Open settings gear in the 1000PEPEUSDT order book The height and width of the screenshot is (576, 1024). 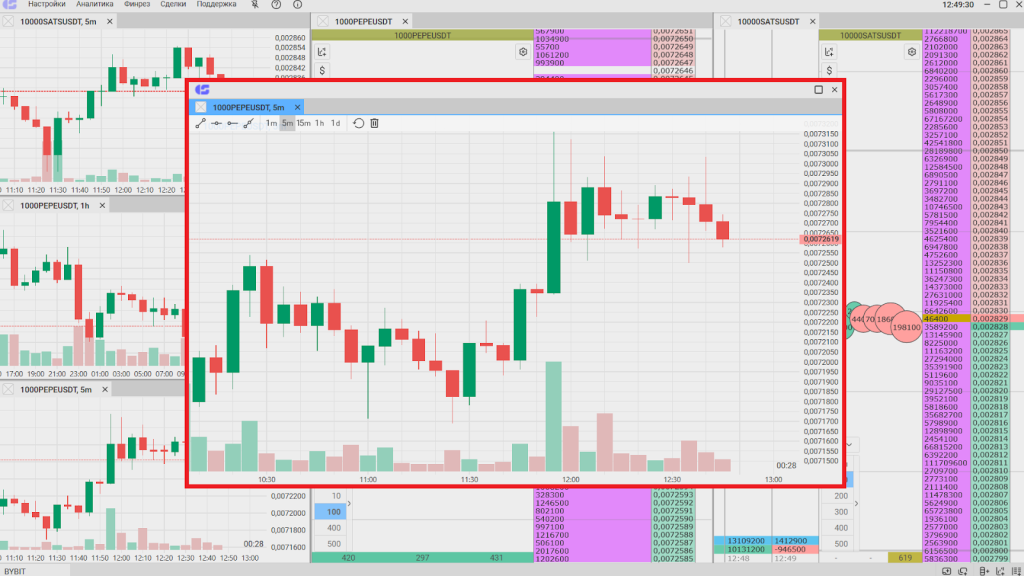[x=522, y=52]
